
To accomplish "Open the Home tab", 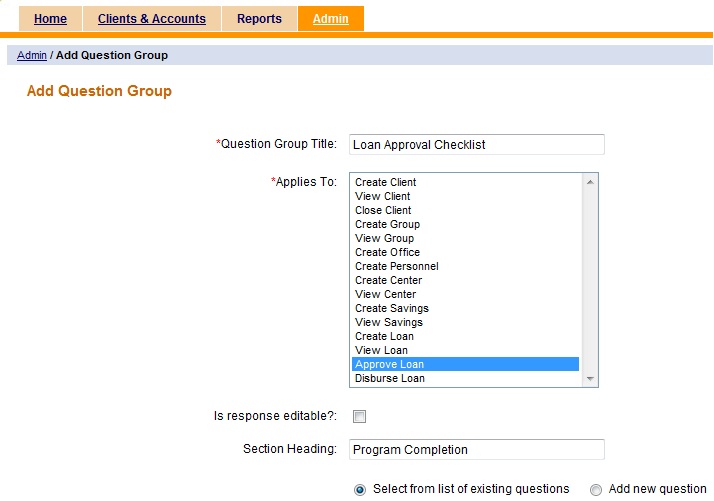I will click(50, 19).
